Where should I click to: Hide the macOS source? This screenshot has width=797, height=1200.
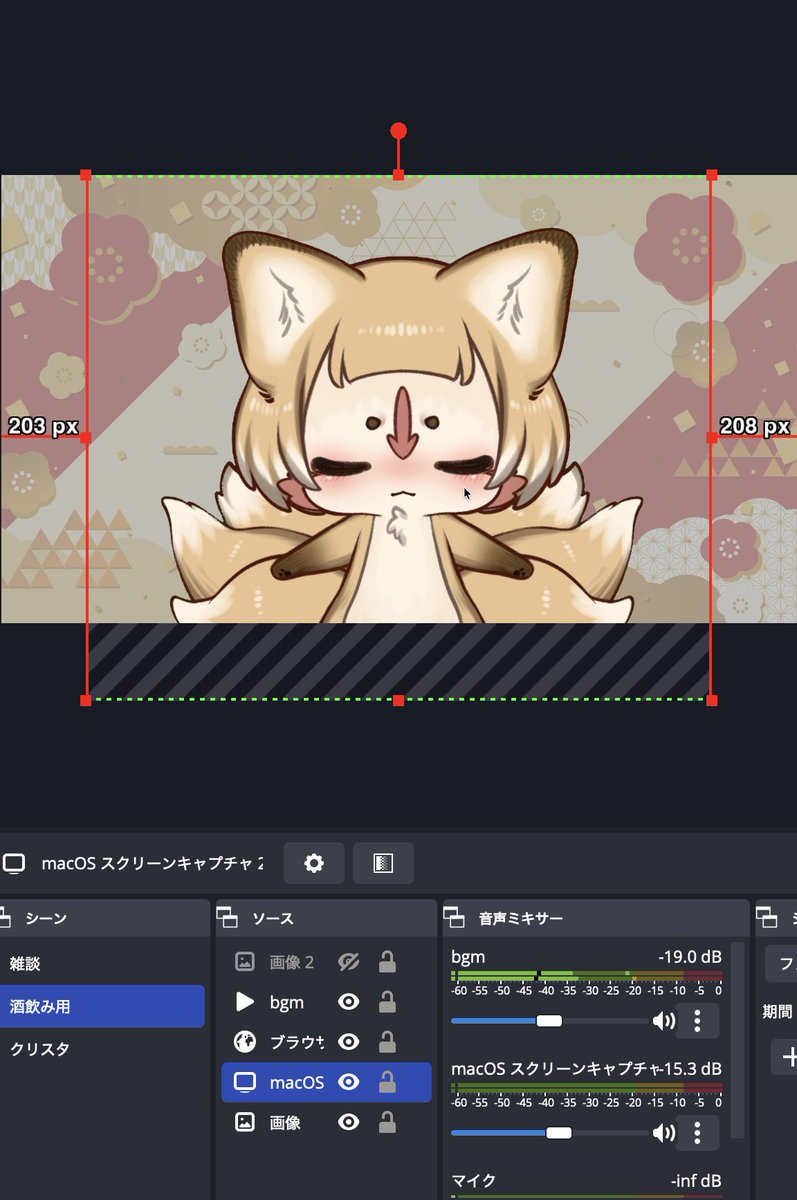[x=348, y=1082]
